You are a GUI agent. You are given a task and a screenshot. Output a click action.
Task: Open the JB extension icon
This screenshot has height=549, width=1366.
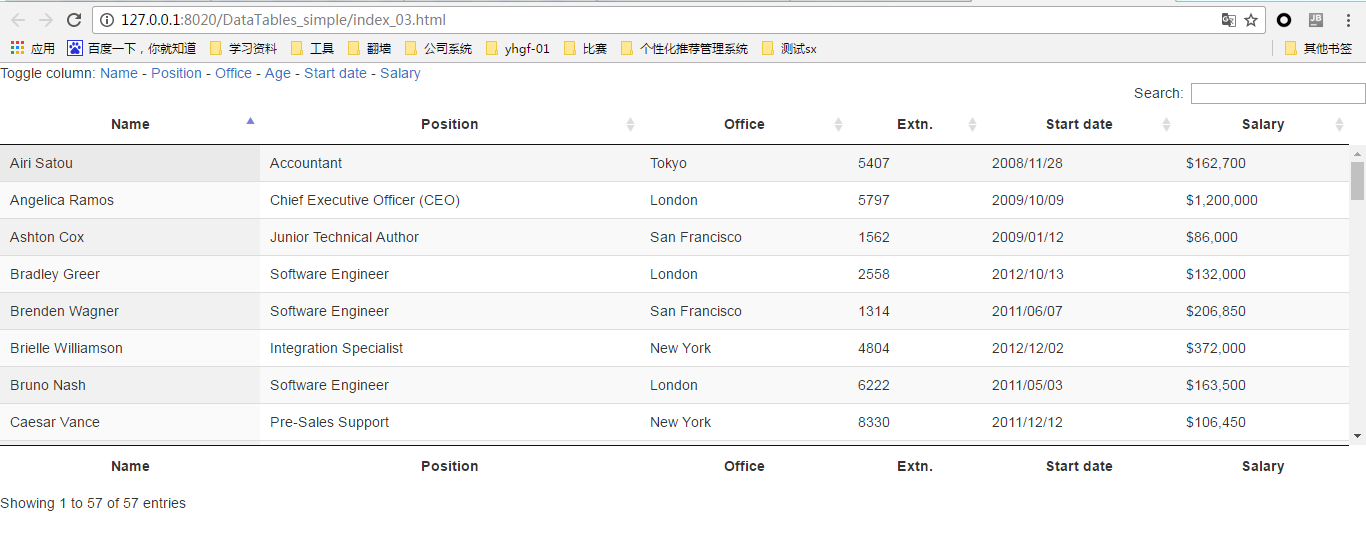pos(1316,20)
